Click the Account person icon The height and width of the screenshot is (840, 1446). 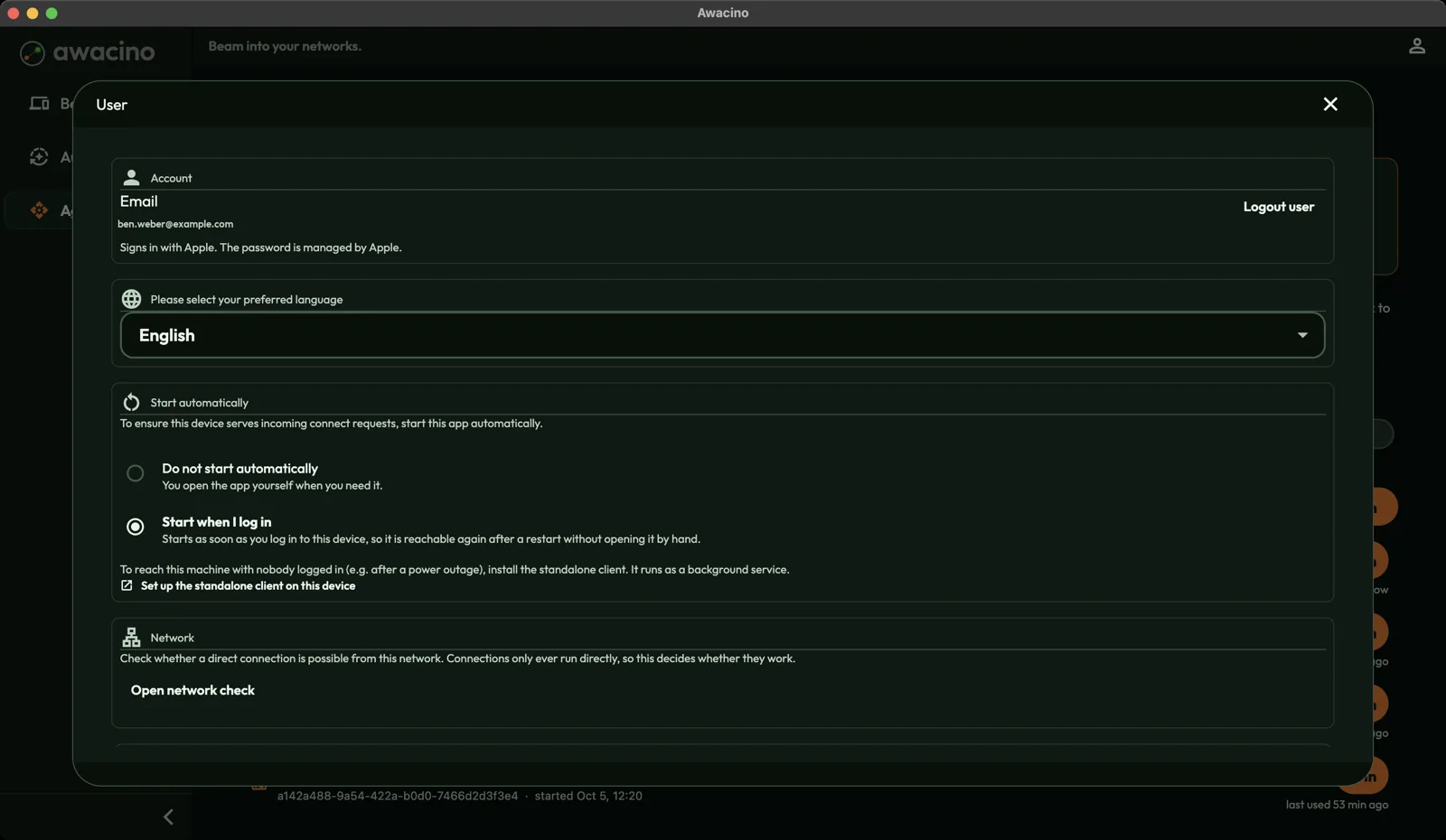pyautogui.click(x=131, y=178)
